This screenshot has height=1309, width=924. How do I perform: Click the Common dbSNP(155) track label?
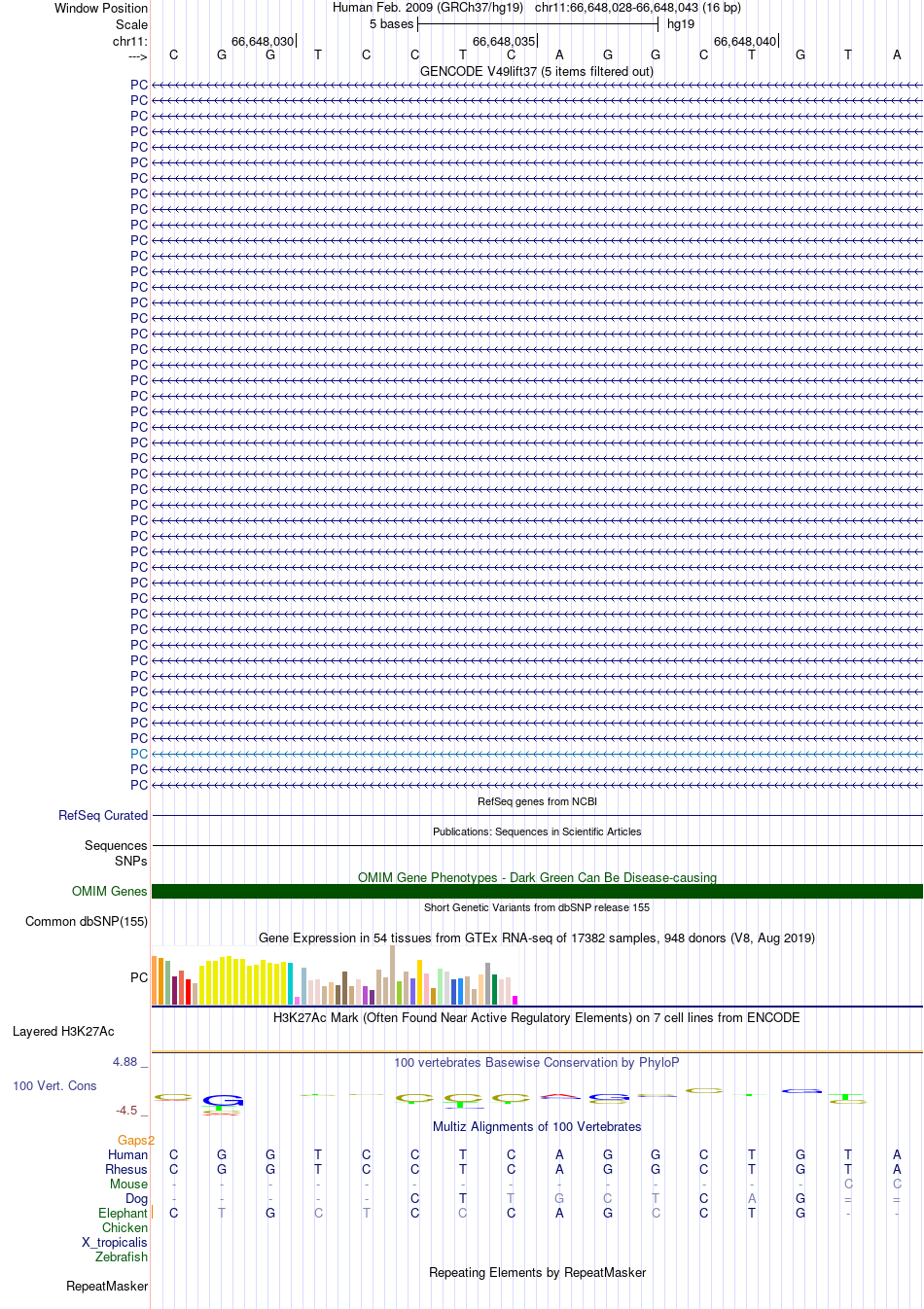(x=87, y=921)
